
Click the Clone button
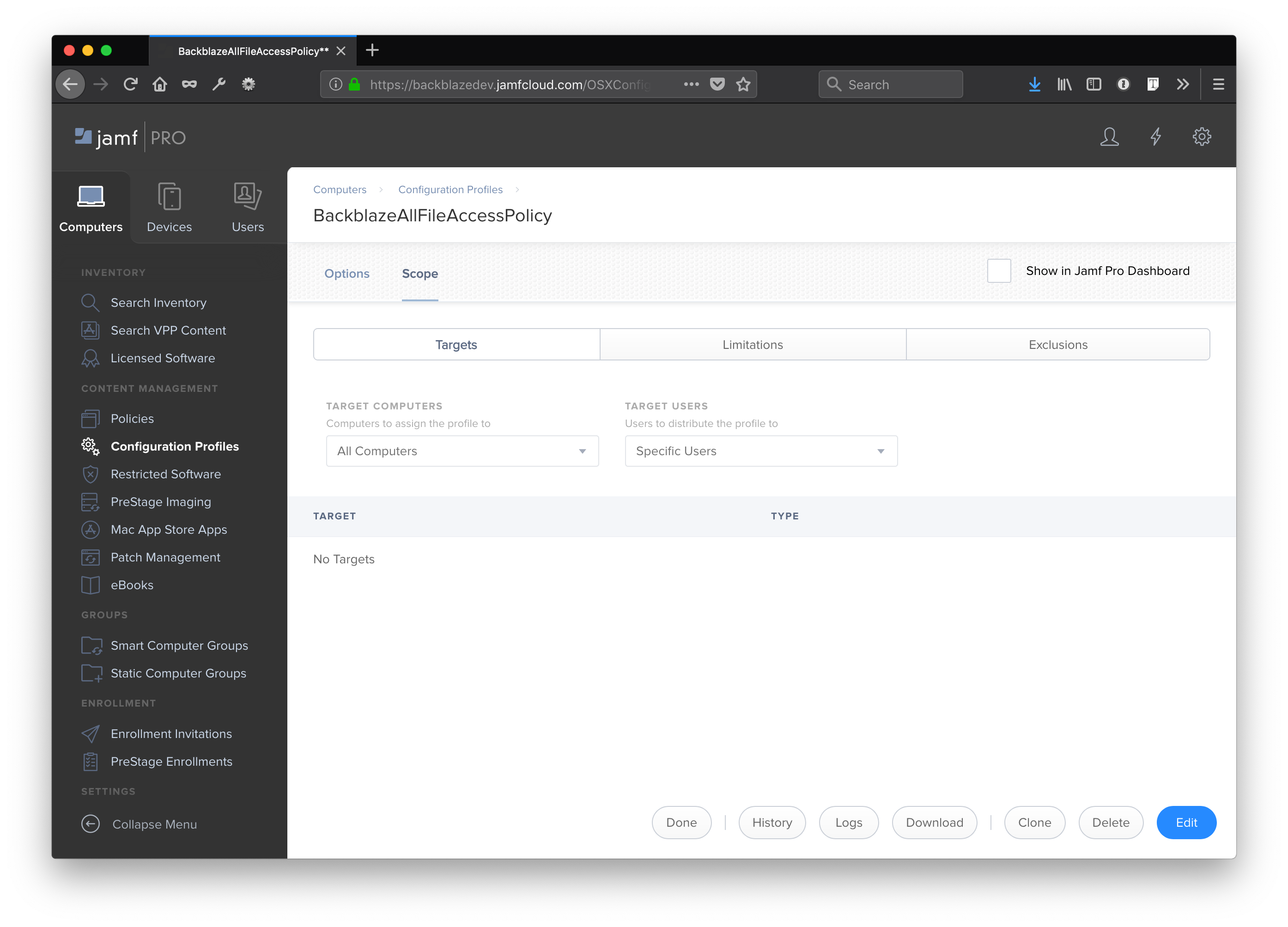1034,822
